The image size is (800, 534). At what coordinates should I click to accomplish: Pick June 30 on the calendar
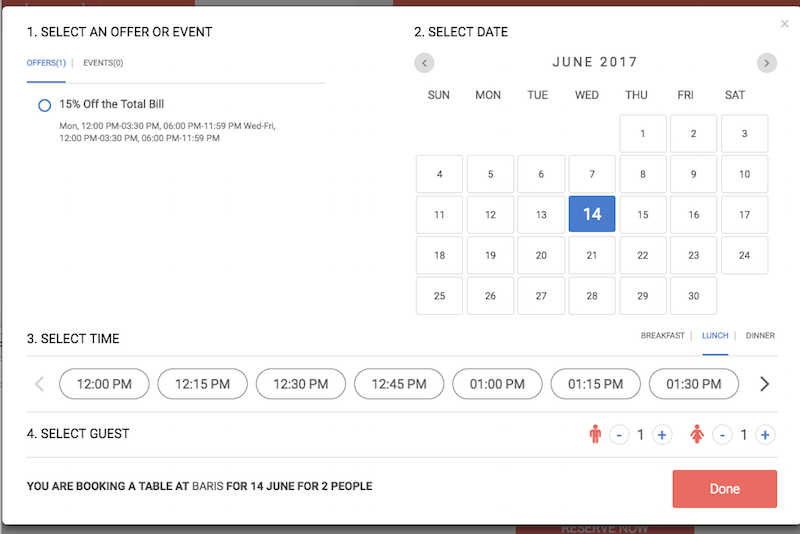[x=693, y=296]
